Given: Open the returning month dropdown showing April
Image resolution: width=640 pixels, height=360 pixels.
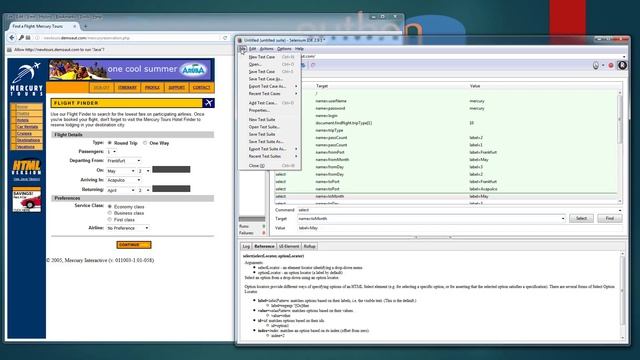Looking at the screenshot, I should (121, 190).
